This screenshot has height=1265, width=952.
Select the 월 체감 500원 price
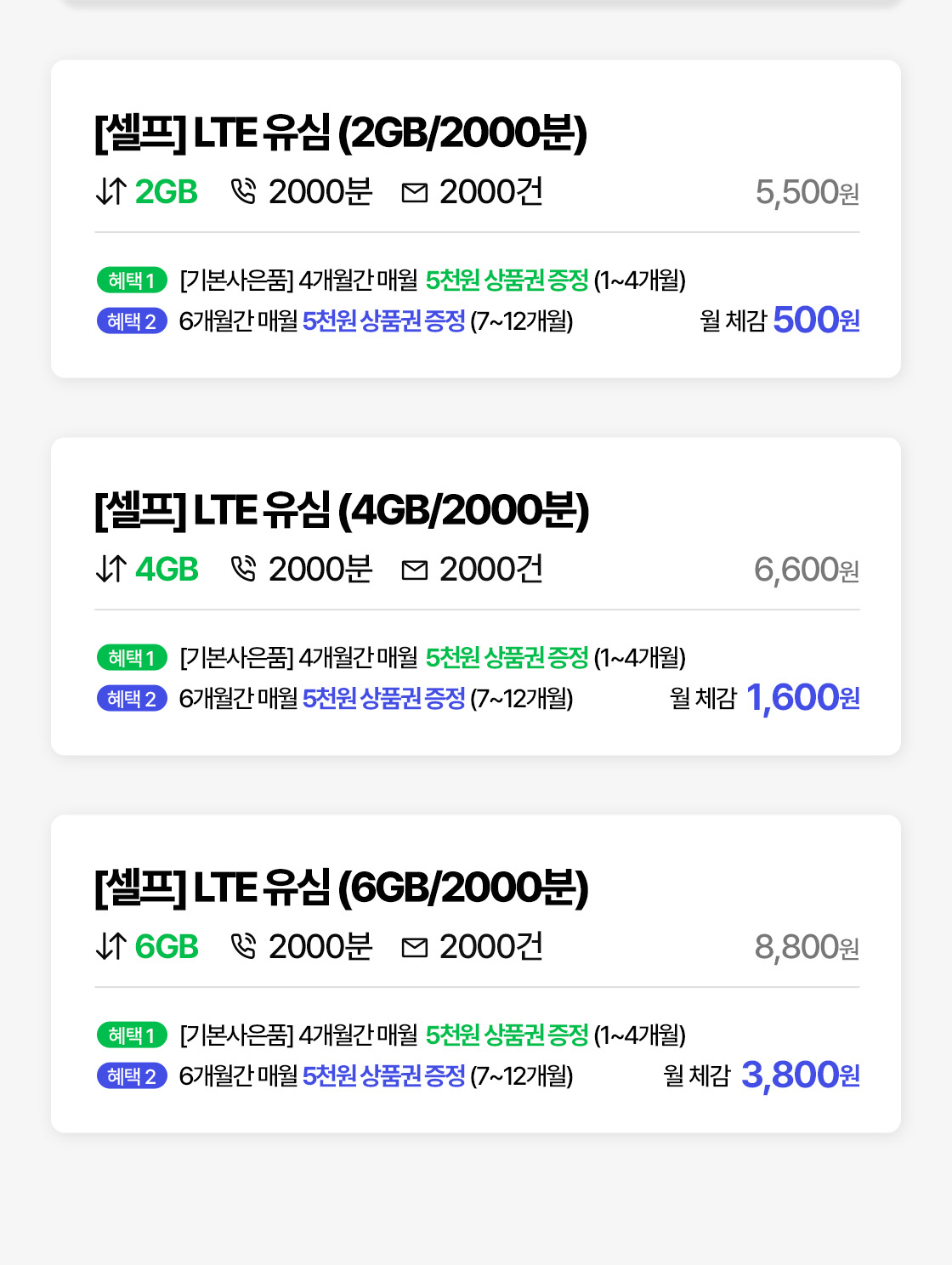(x=815, y=321)
